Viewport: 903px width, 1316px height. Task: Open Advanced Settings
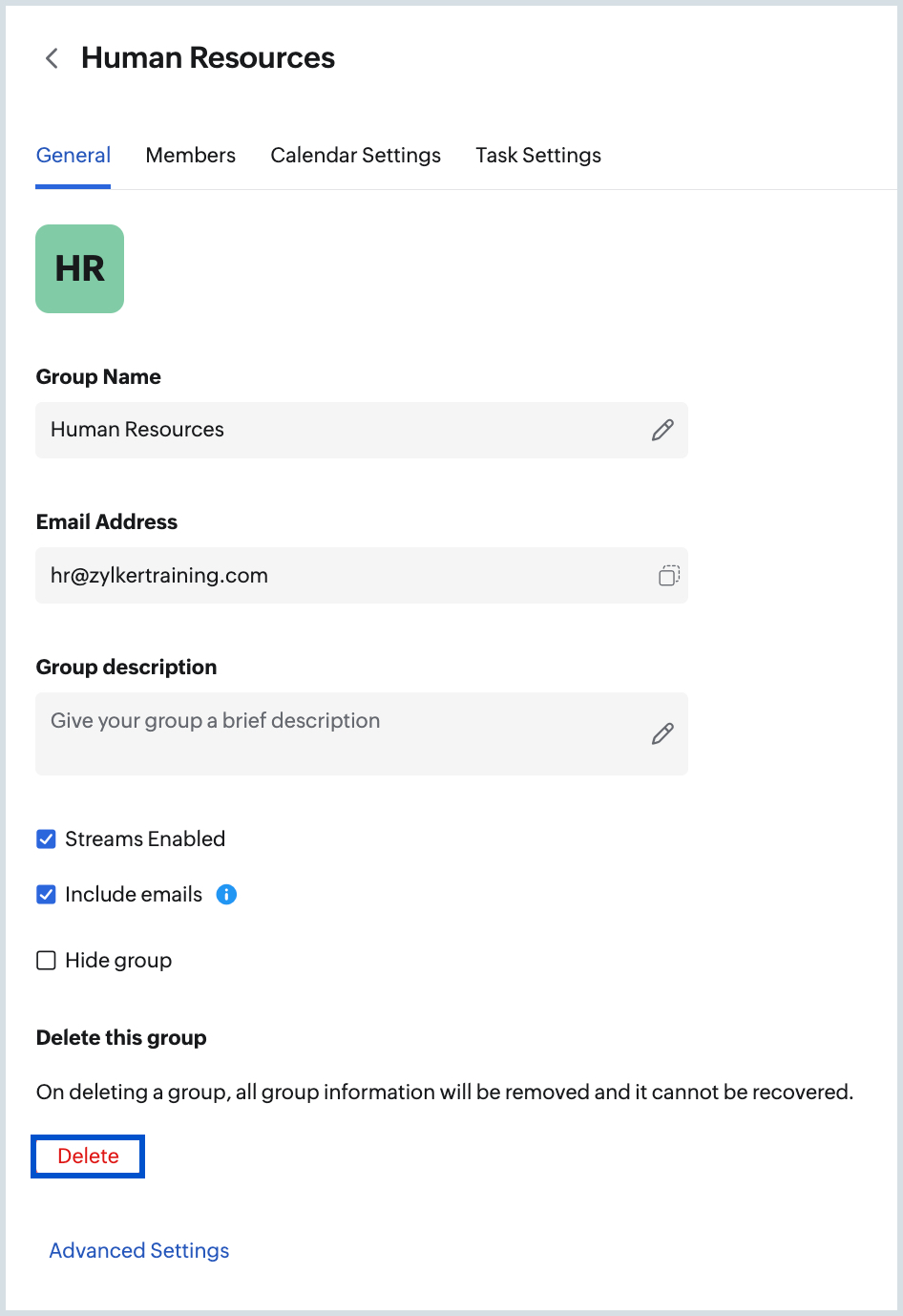138,1250
